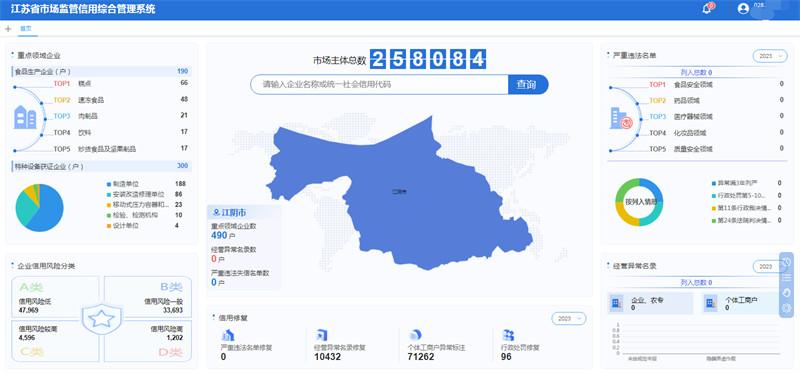
Task: Click the 市场主体总数 258084 counter
Action: (x=428, y=59)
